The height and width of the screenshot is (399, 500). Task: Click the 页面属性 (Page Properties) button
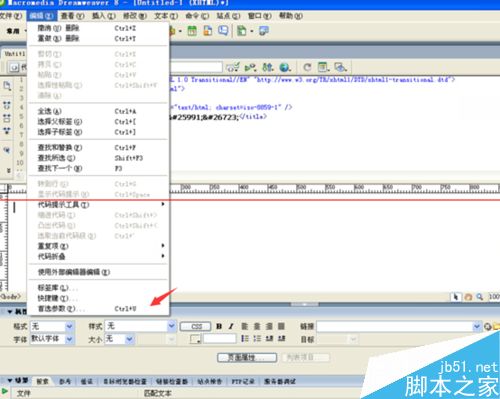247,358
